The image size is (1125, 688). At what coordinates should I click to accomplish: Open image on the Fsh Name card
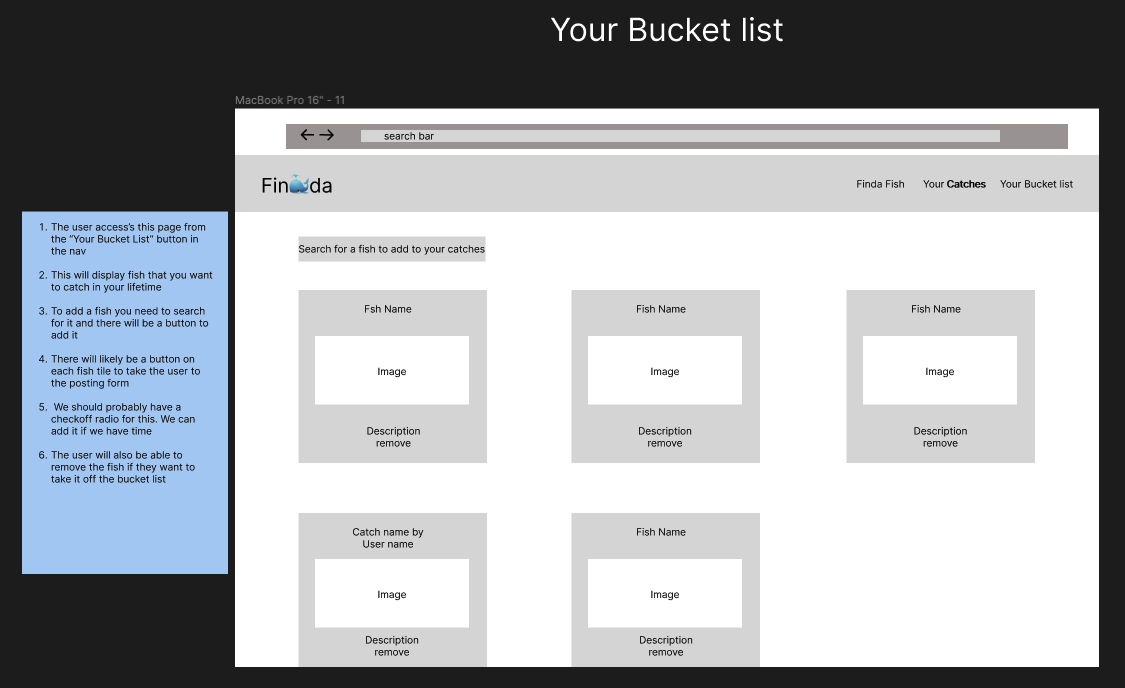point(392,370)
